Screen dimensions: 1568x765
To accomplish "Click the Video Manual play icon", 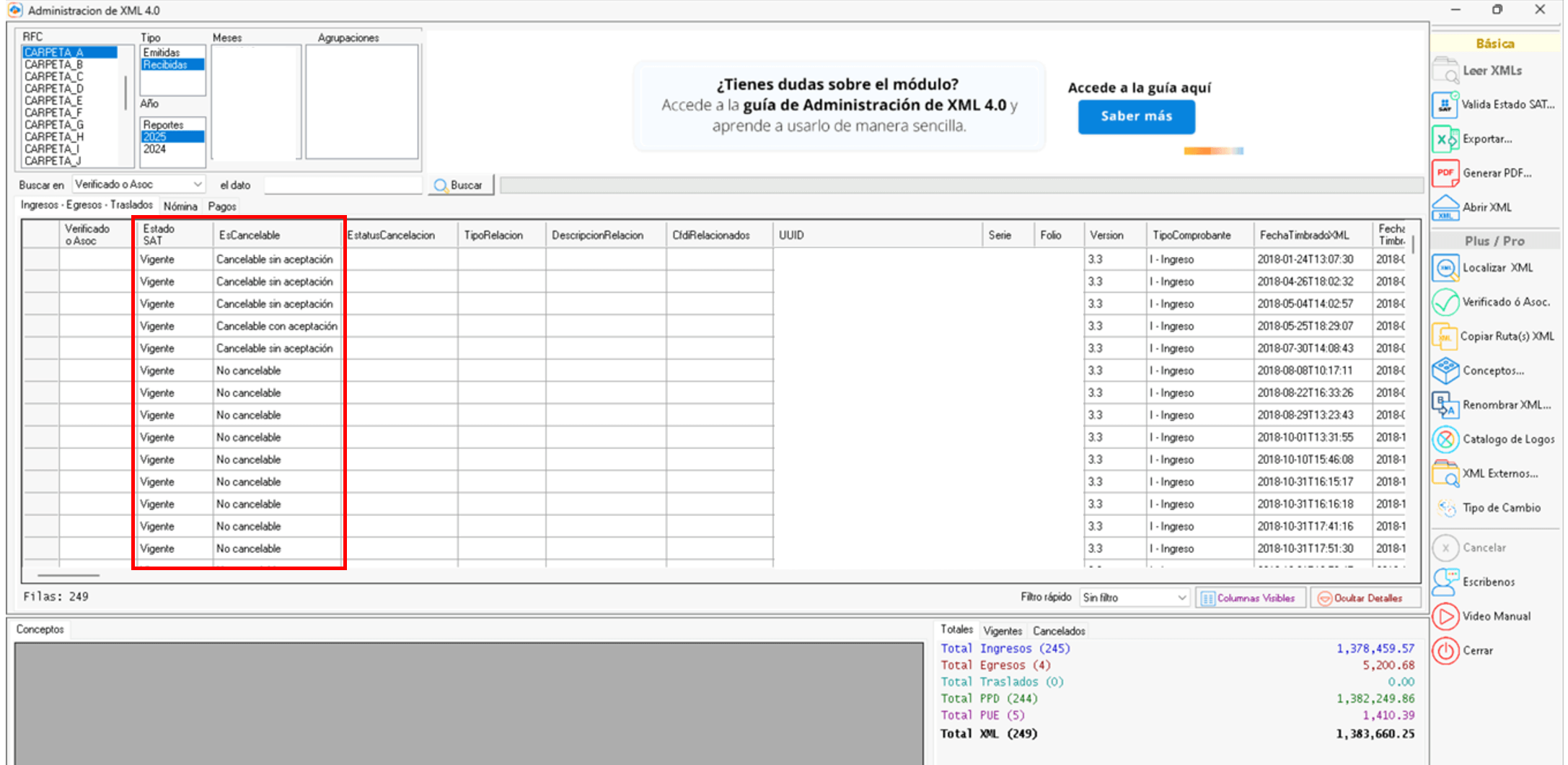I will (1445, 616).
